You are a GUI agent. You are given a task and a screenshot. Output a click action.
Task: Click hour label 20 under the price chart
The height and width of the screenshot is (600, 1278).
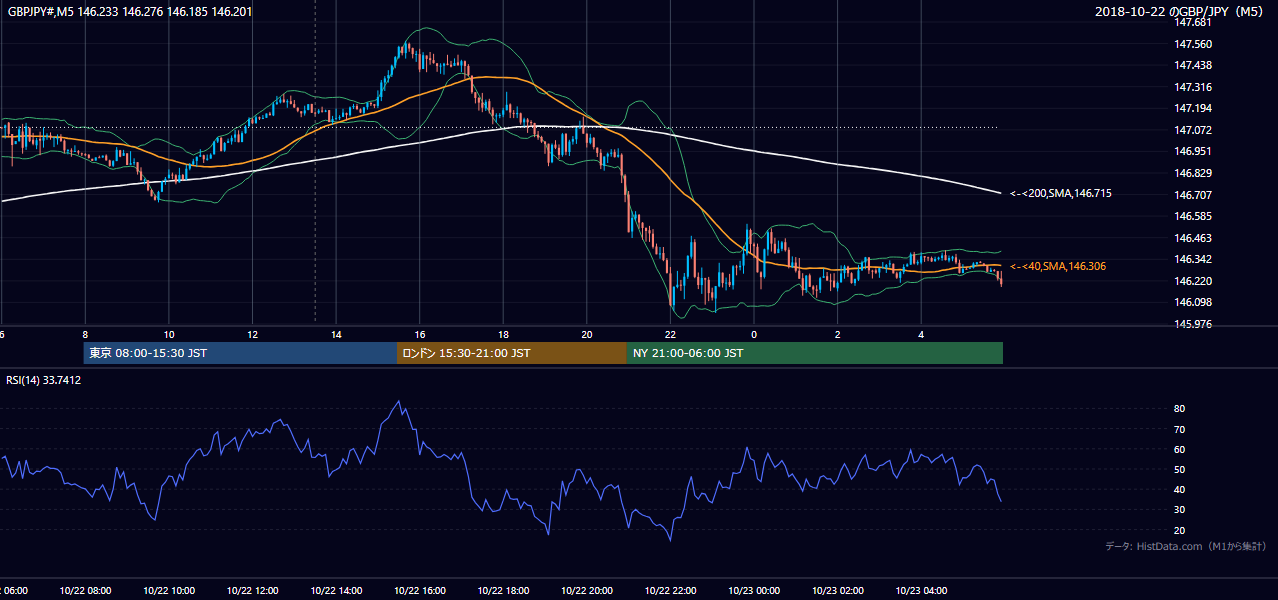coord(587,335)
